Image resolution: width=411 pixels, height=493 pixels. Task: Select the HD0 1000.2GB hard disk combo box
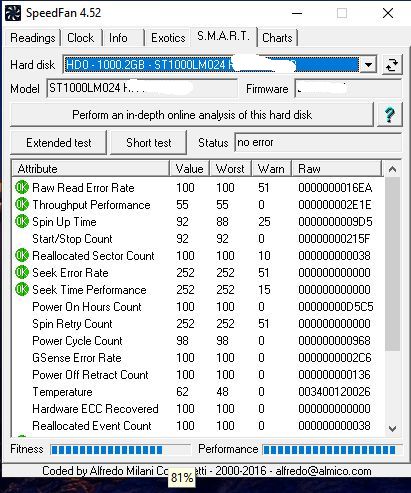220,65
